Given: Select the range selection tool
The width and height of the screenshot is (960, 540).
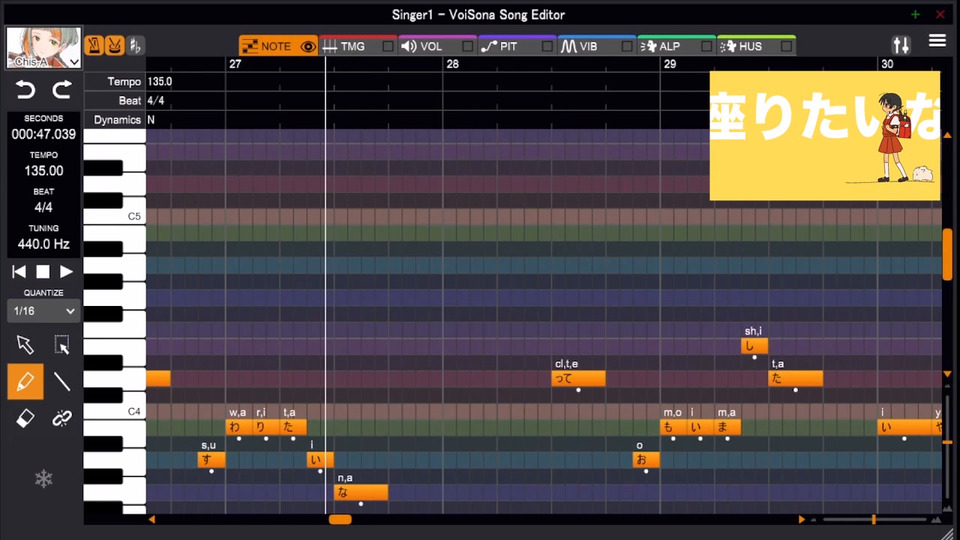Looking at the screenshot, I should pos(62,345).
